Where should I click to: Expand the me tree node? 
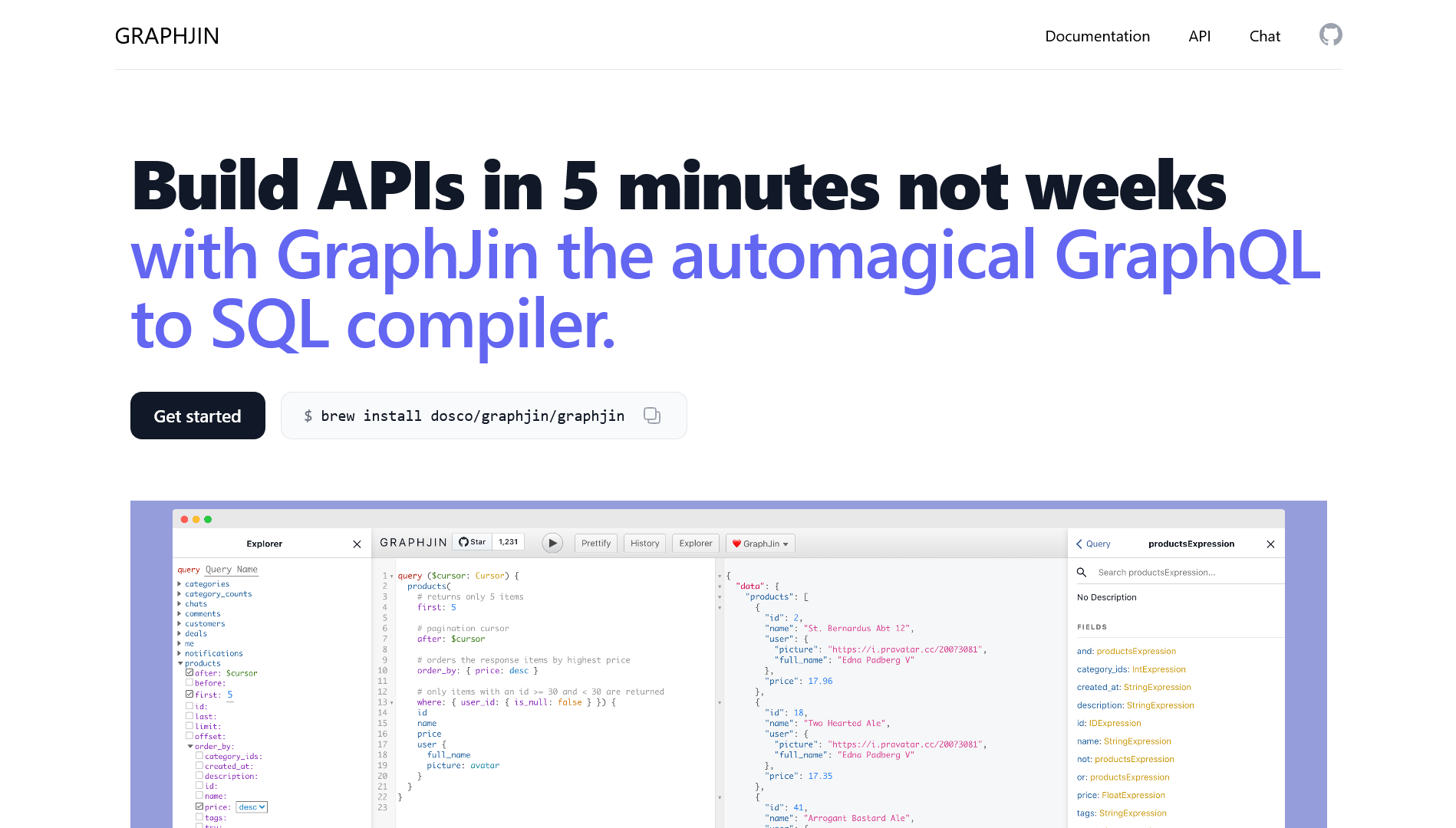(180, 644)
